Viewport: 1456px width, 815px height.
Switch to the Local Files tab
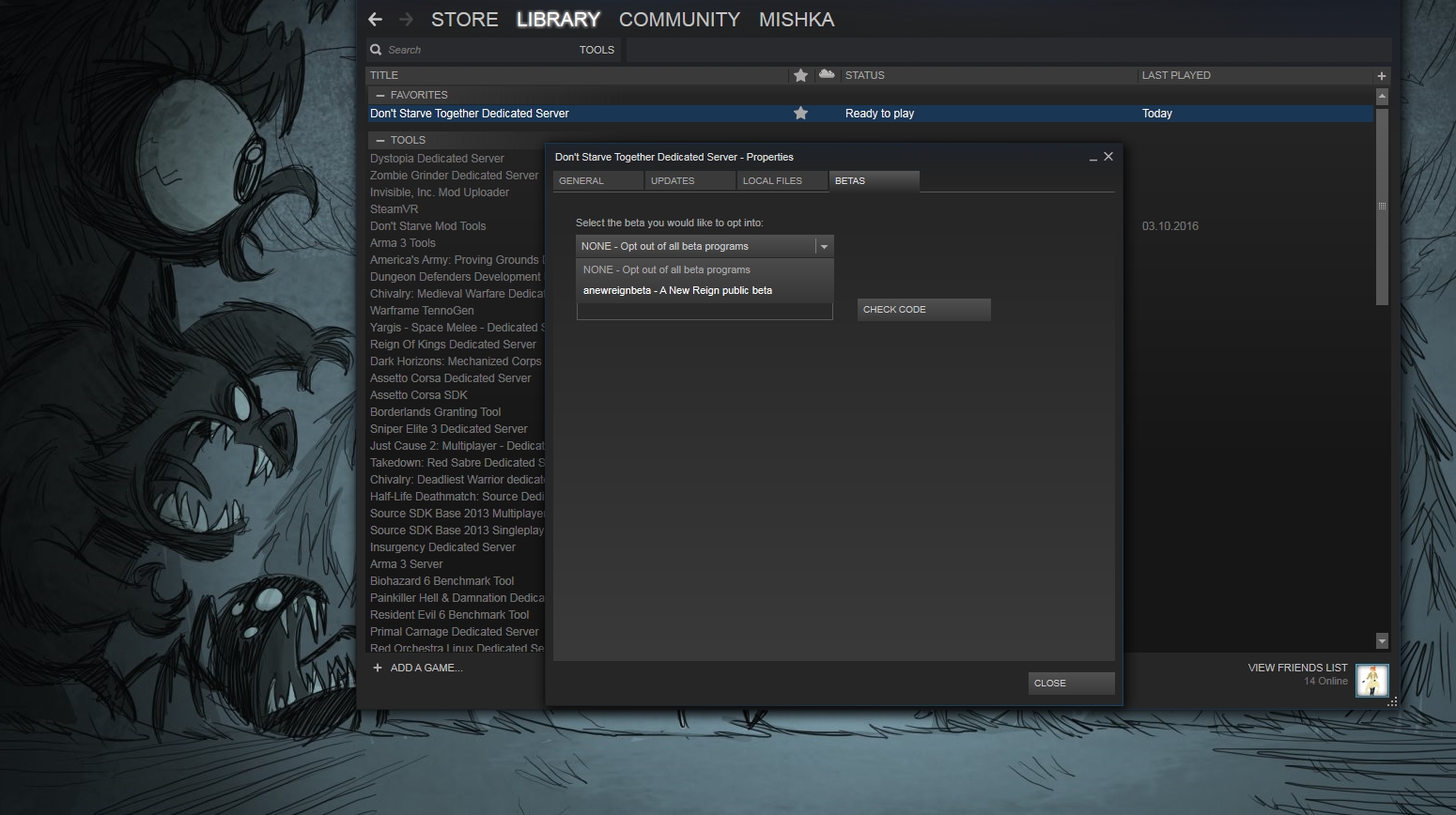tap(772, 181)
